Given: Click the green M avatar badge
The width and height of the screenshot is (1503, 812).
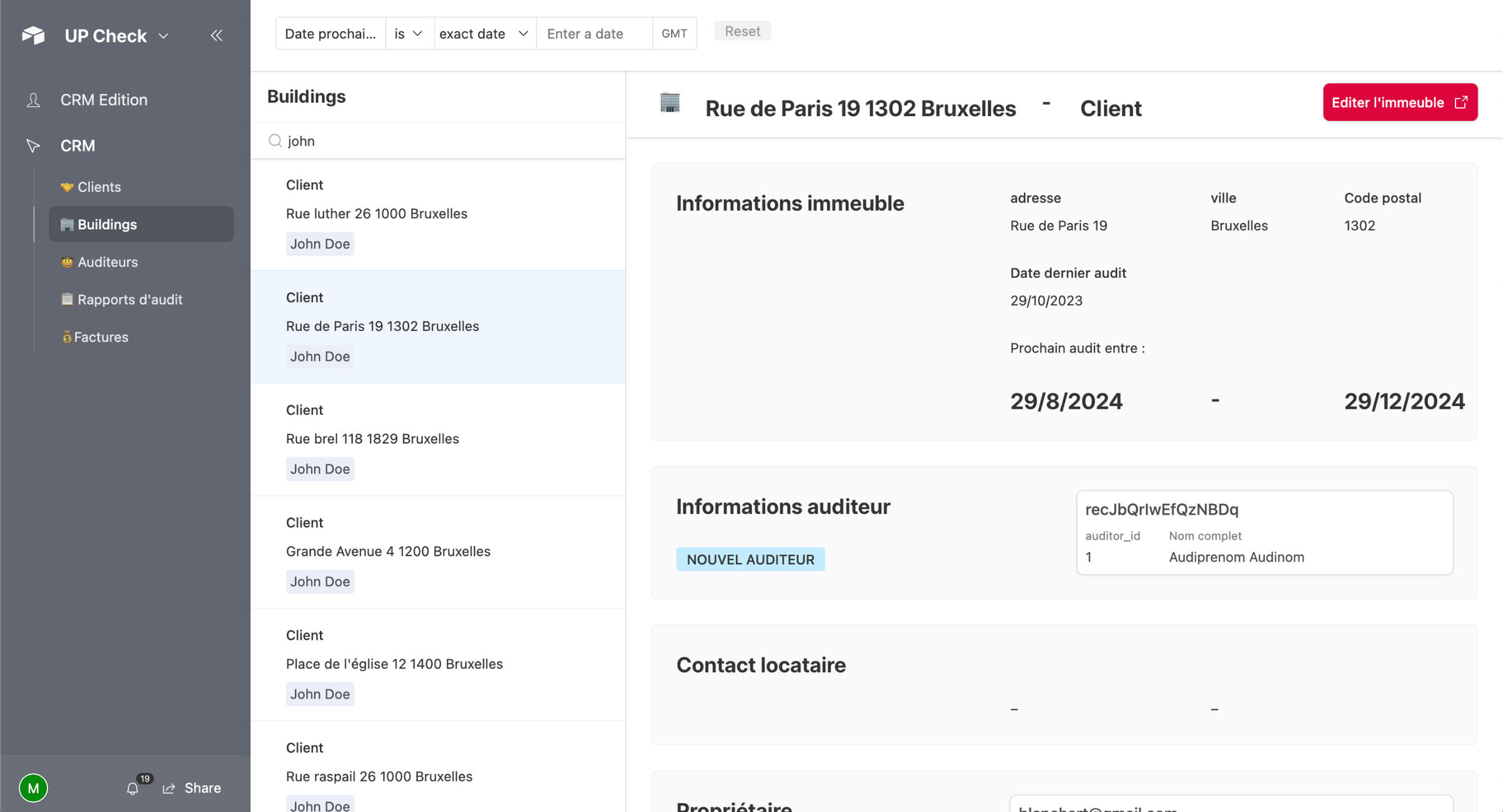Looking at the screenshot, I should point(34,788).
